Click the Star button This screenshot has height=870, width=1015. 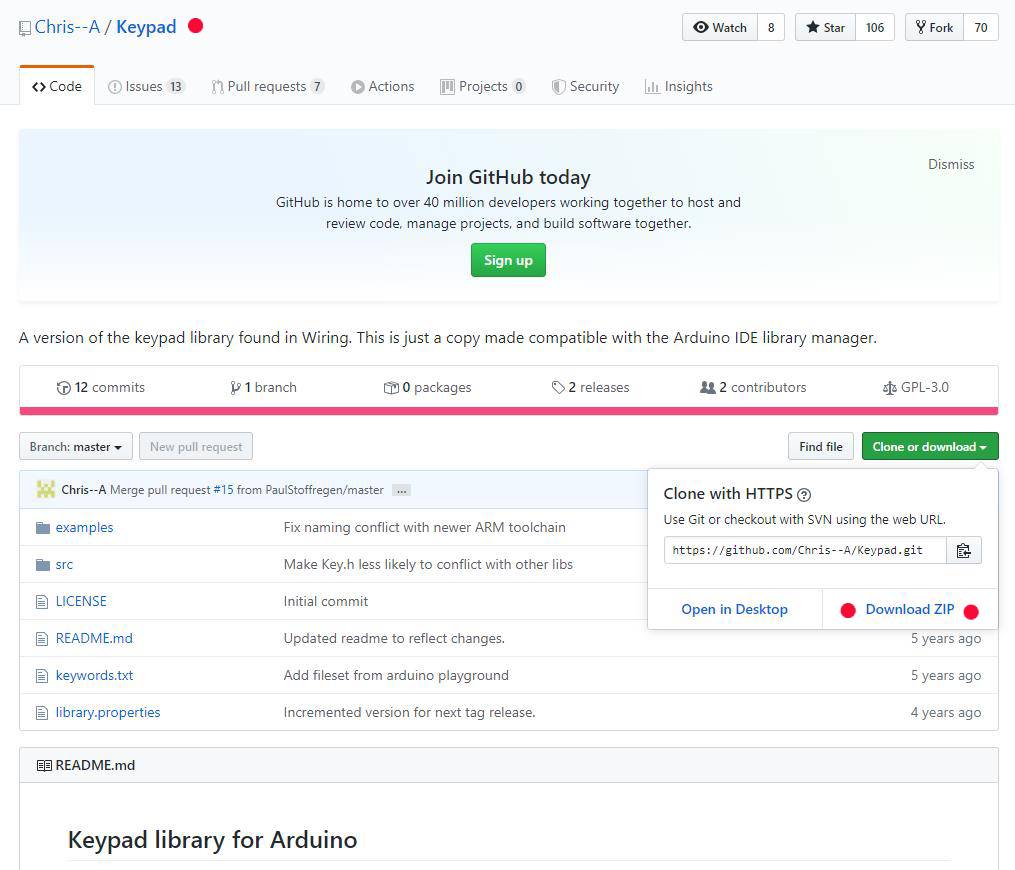pyautogui.click(x=825, y=27)
